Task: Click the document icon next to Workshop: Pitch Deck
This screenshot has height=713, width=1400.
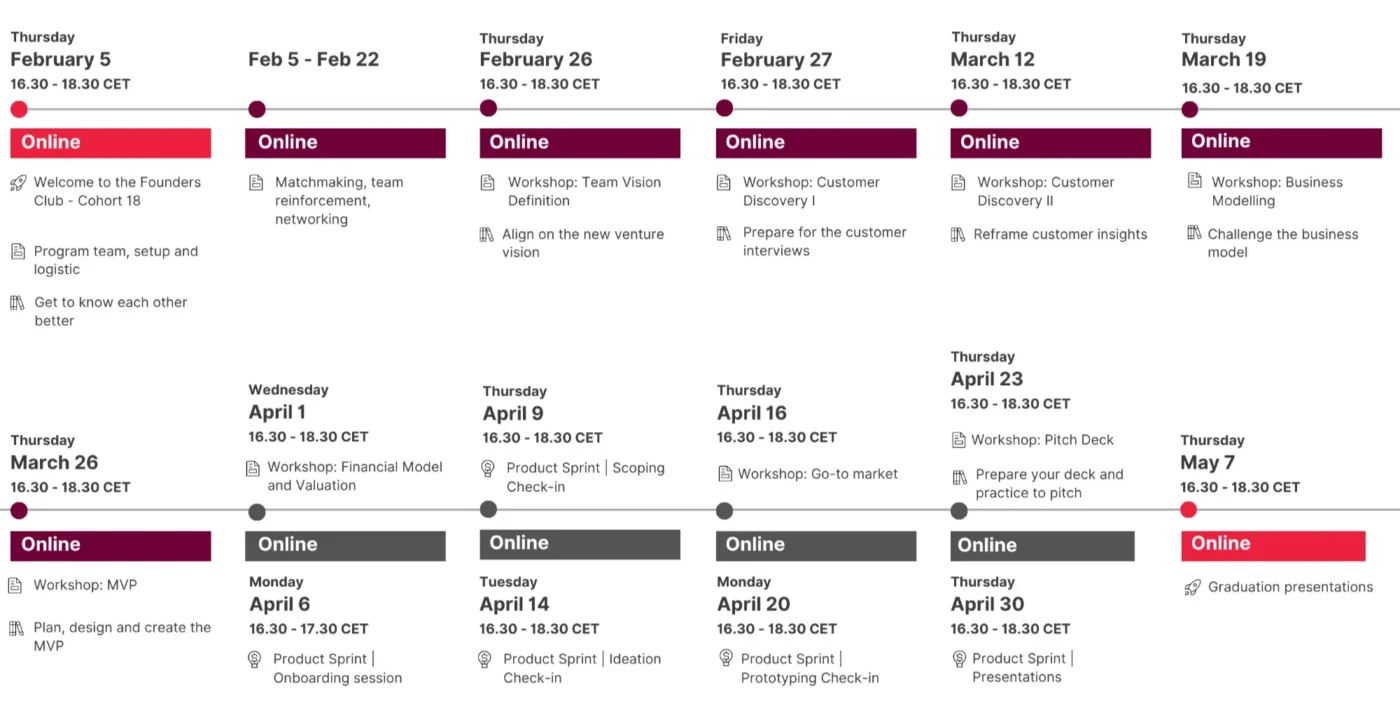Action: click(959, 440)
